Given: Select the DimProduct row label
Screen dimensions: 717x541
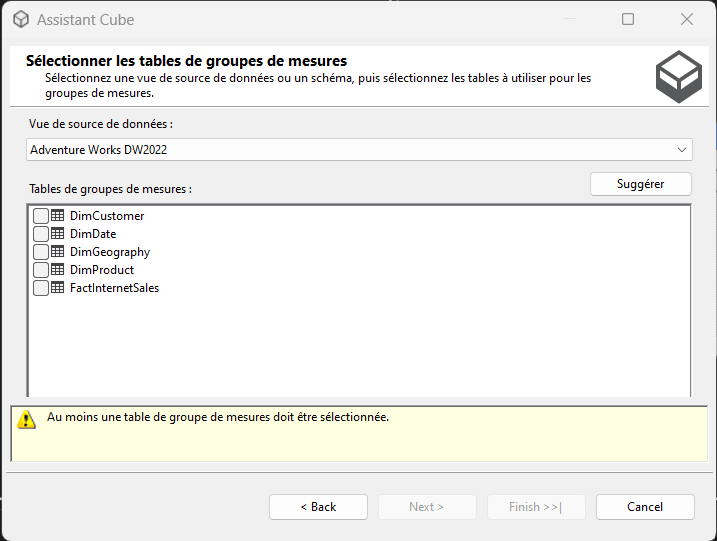Looking at the screenshot, I should (x=102, y=270).
